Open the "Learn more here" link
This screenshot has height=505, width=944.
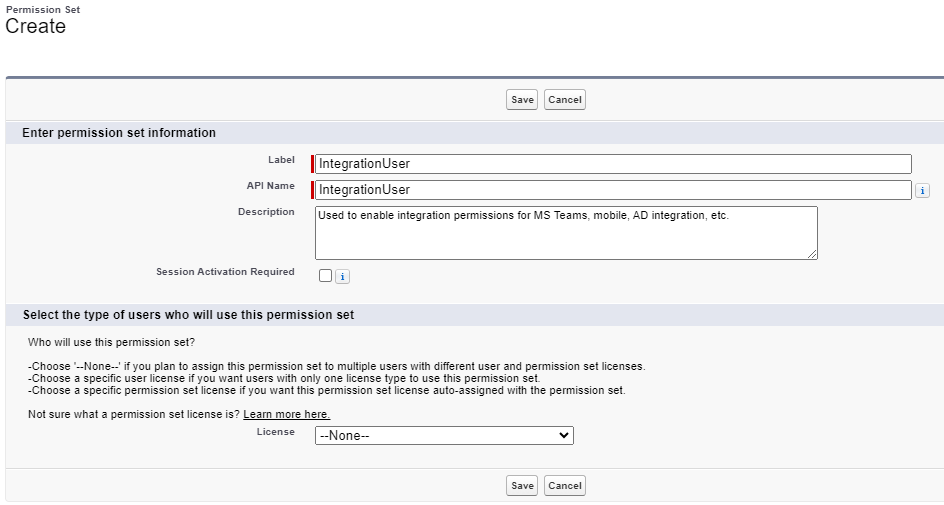(x=286, y=415)
